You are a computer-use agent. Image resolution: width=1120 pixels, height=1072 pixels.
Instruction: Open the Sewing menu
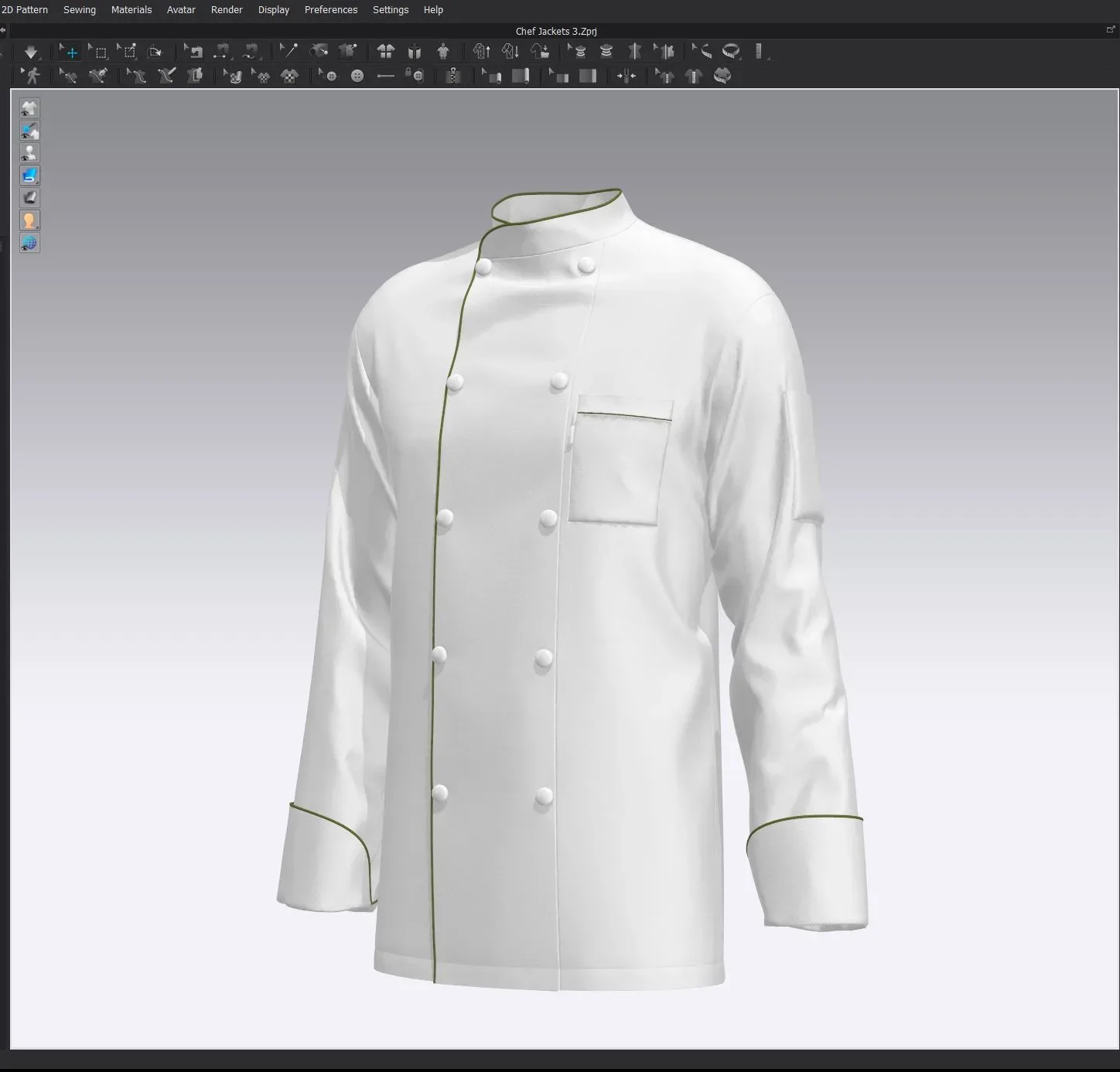79,9
